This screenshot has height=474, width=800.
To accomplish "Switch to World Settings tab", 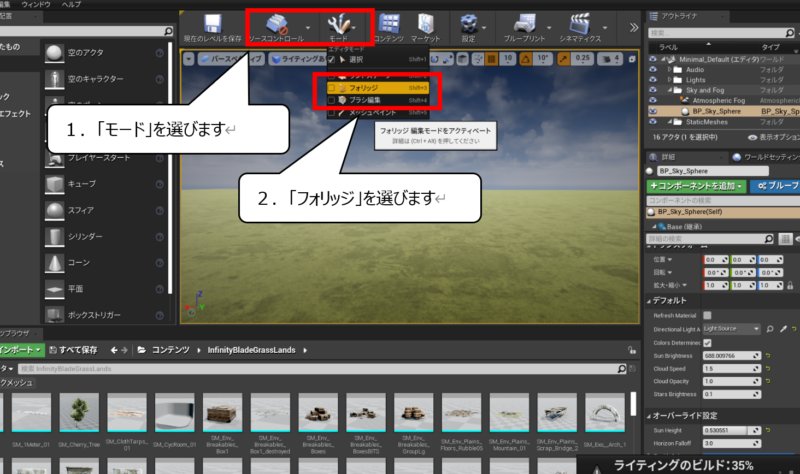I will (x=765, y=157).
